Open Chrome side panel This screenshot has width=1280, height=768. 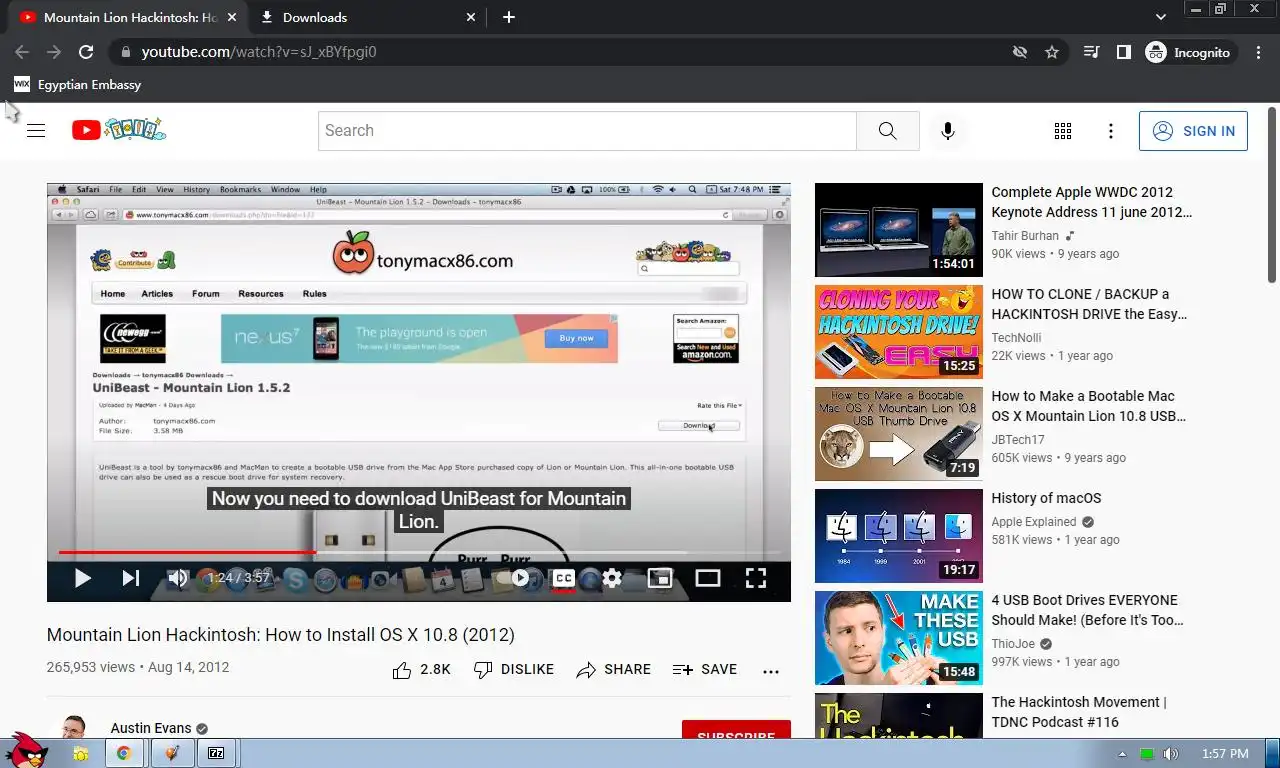[1124, 52]
